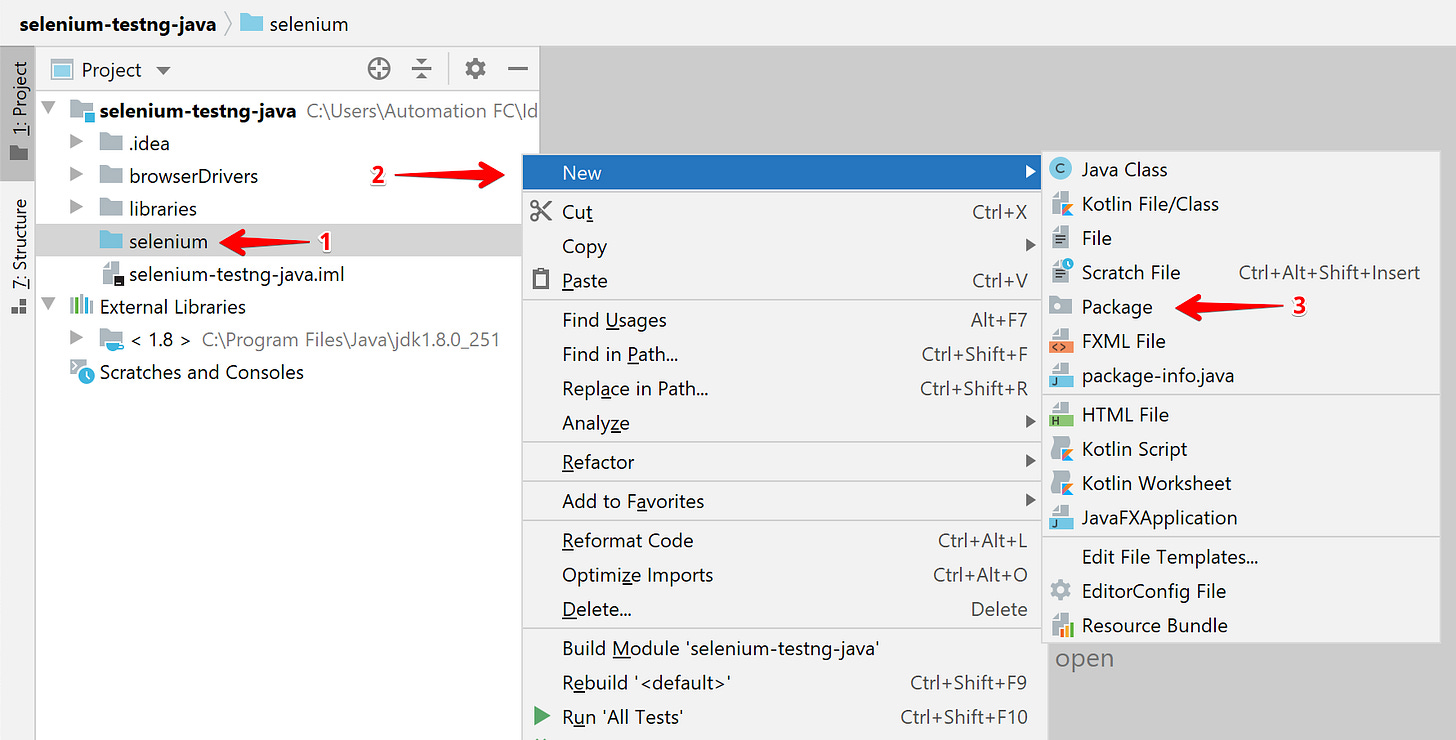Click the green Run triangle icon
1456x740 pixels.
tap(541, 716)
